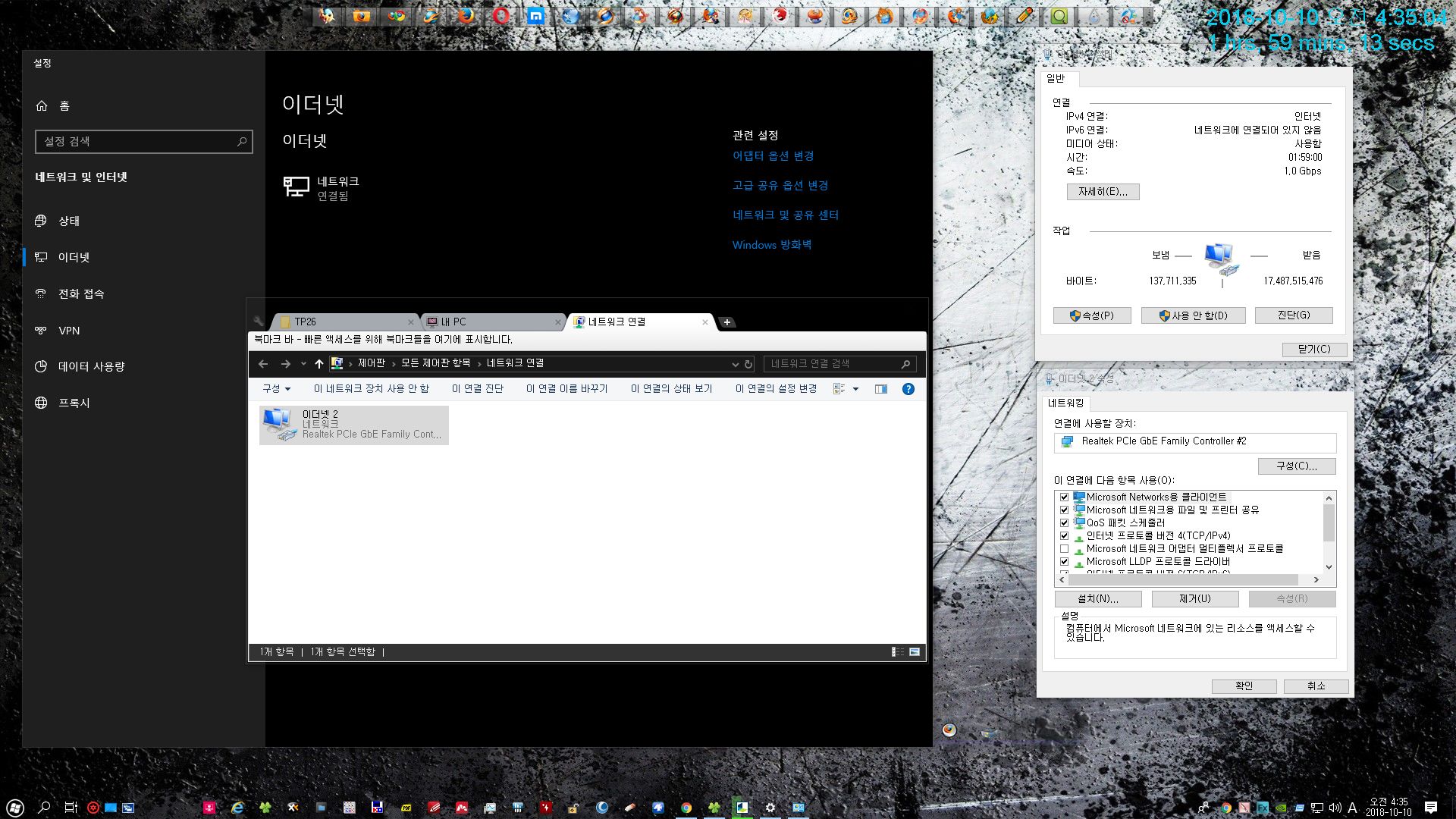Viewport: 1456px width, 819px height.
Task: Open Settings gear on the taskbar
Action: [770, 808]
